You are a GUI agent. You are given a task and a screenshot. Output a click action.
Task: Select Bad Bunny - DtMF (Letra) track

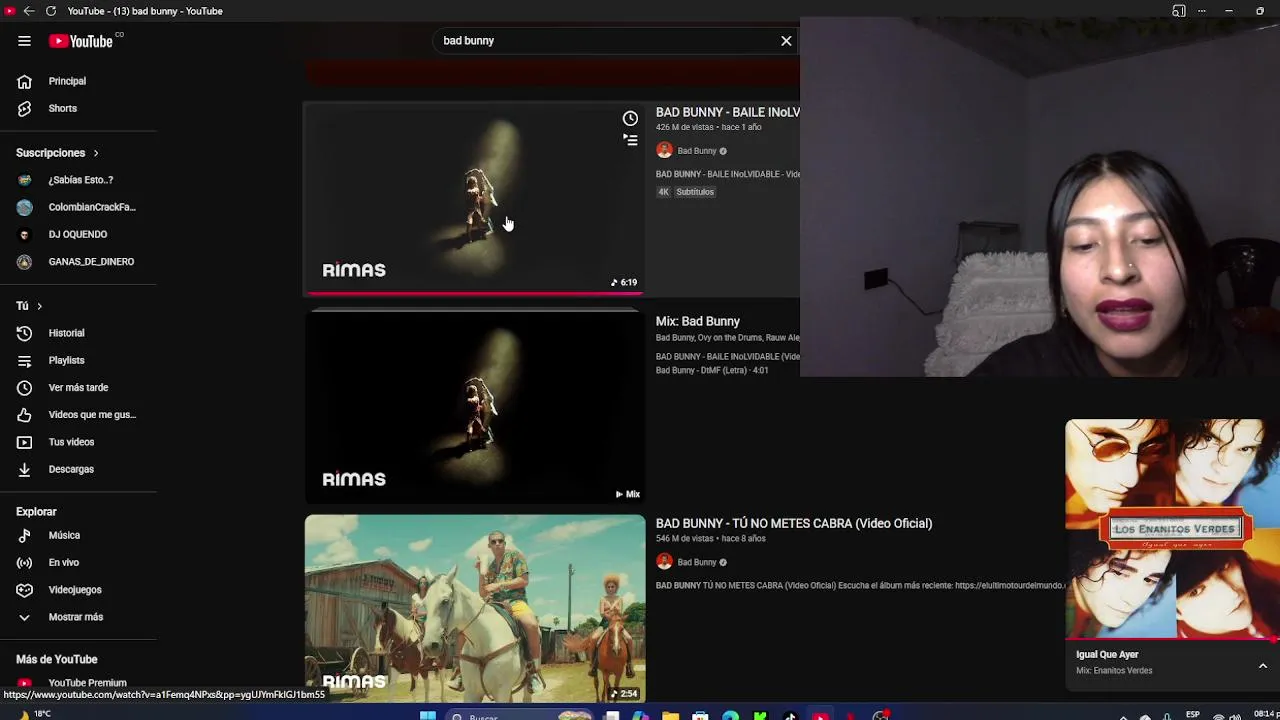pyautogui.click(x=712, y=370)
